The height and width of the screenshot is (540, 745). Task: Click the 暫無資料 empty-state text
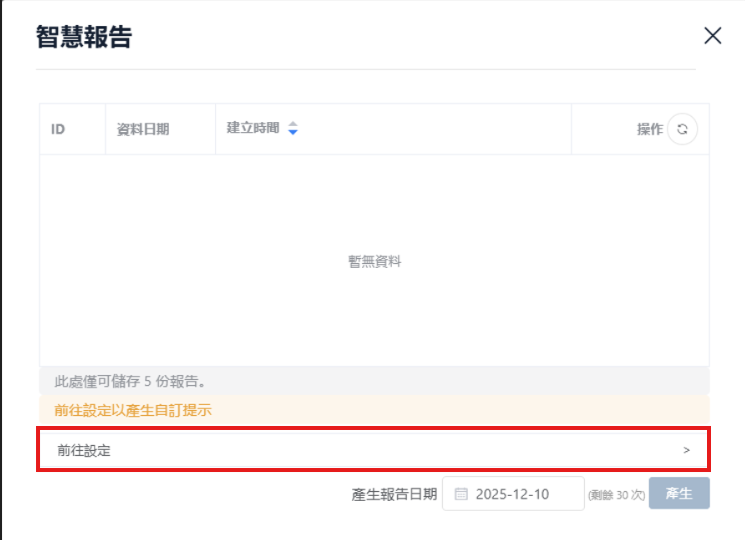374,261
